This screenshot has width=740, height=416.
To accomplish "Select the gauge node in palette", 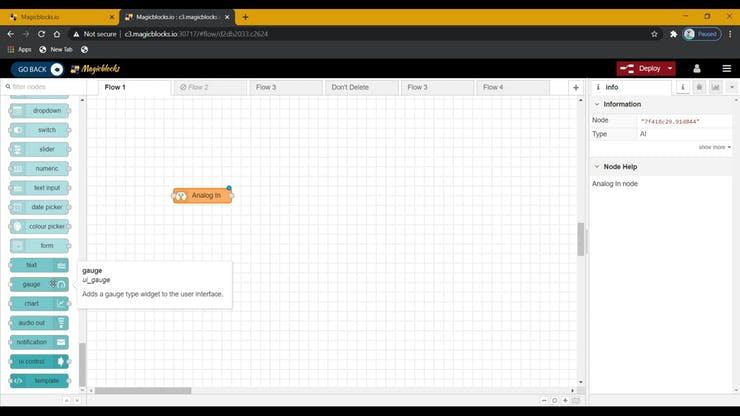I will [x=39, y=284].
